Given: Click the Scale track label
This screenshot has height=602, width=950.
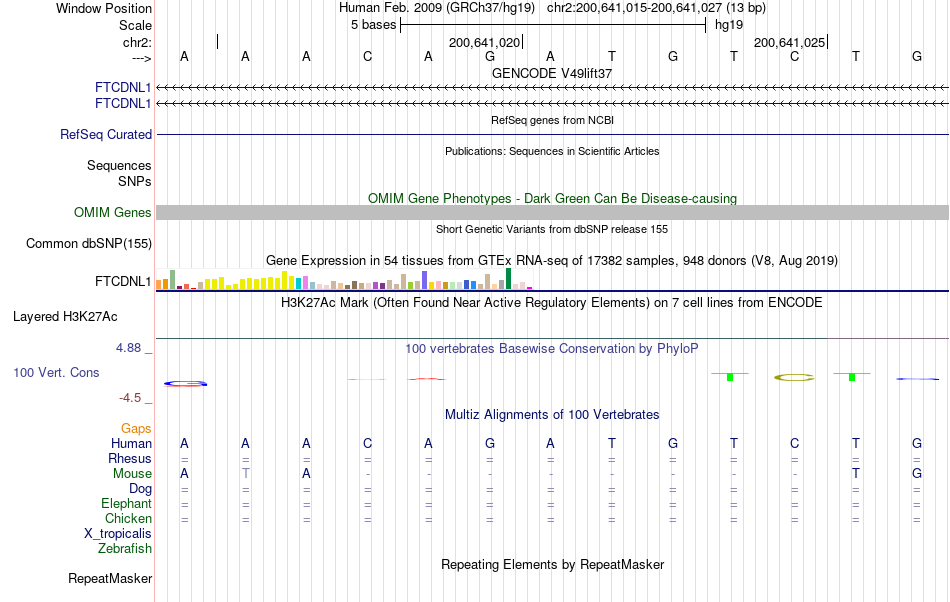Looking at the screenshot, I should point(135,25).
